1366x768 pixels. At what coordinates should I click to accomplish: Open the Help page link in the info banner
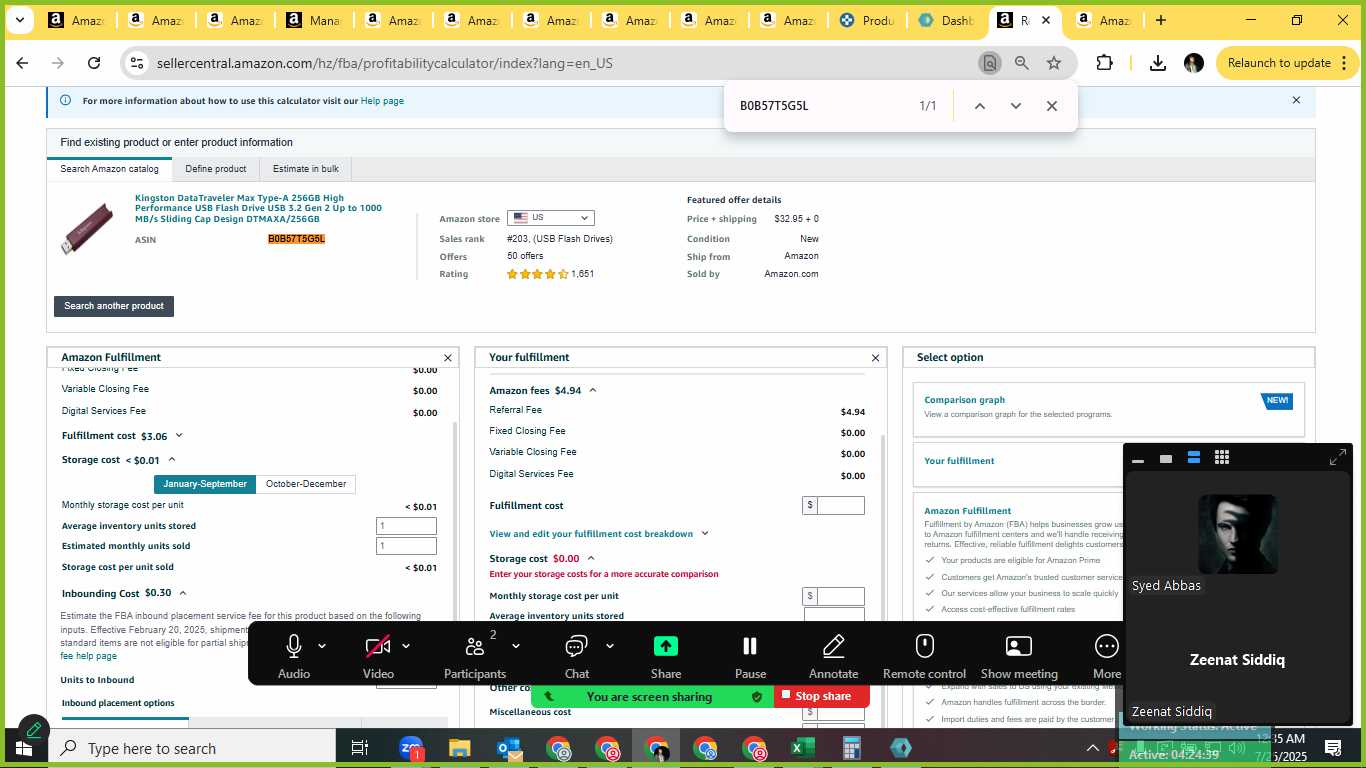pyautogui.click(x=382, y=101)
